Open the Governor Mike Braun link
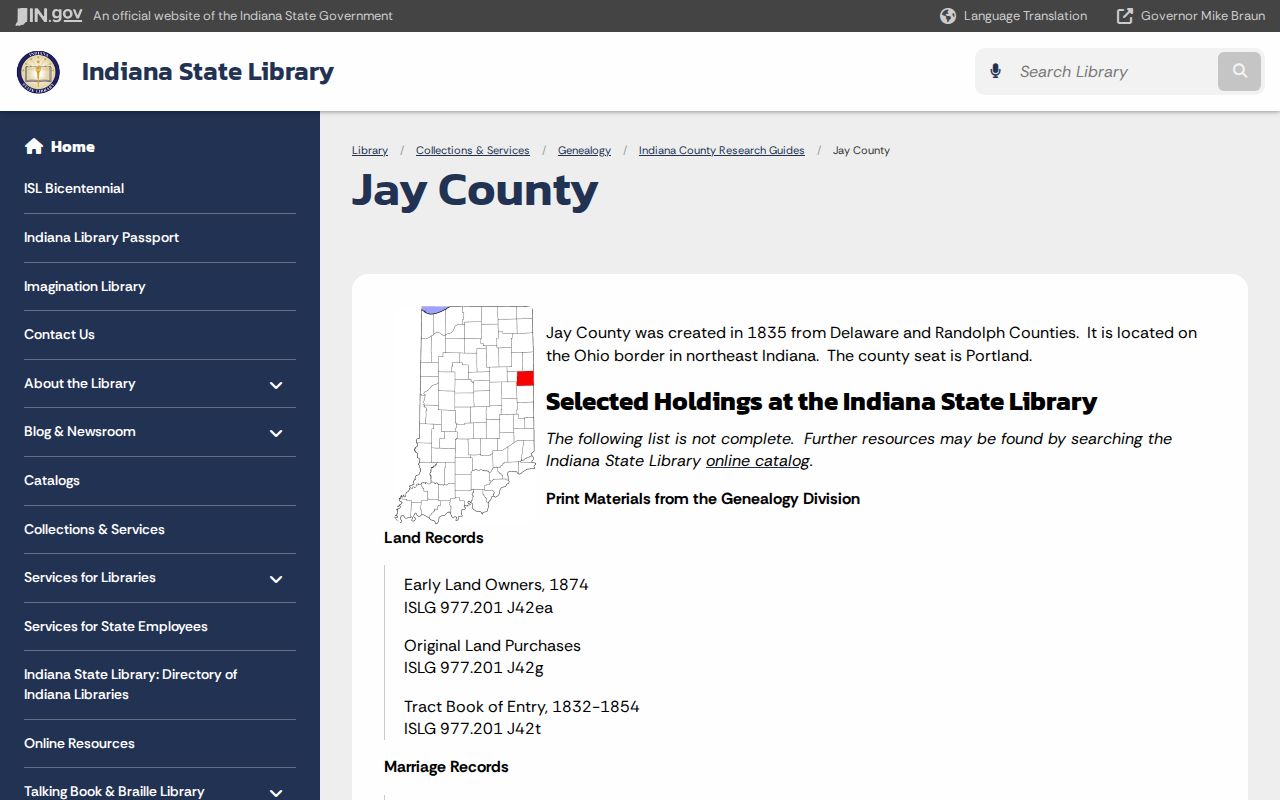This screenshot has height=800, width=1280. pos(1203,16)
